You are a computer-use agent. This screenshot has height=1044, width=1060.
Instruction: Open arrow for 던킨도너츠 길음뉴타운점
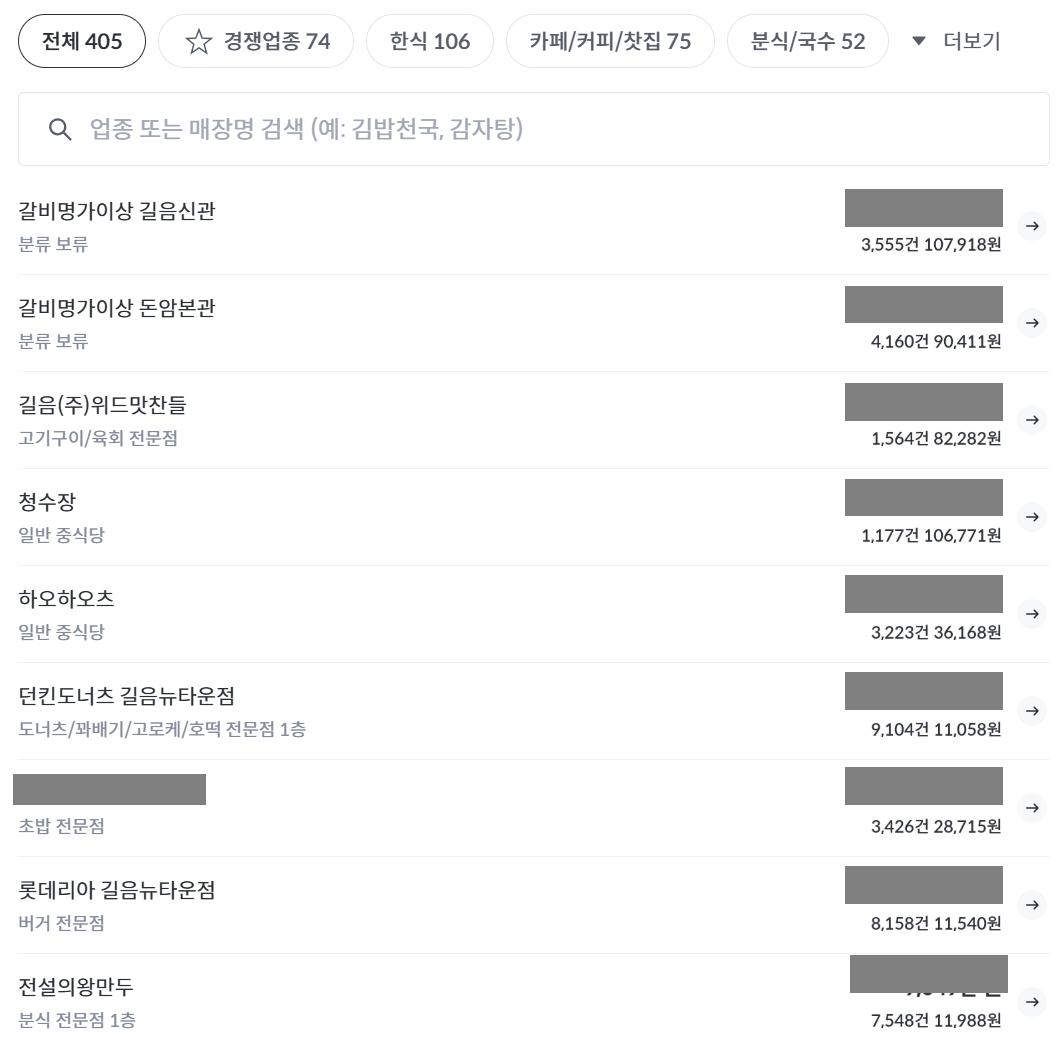(1033, 711)
